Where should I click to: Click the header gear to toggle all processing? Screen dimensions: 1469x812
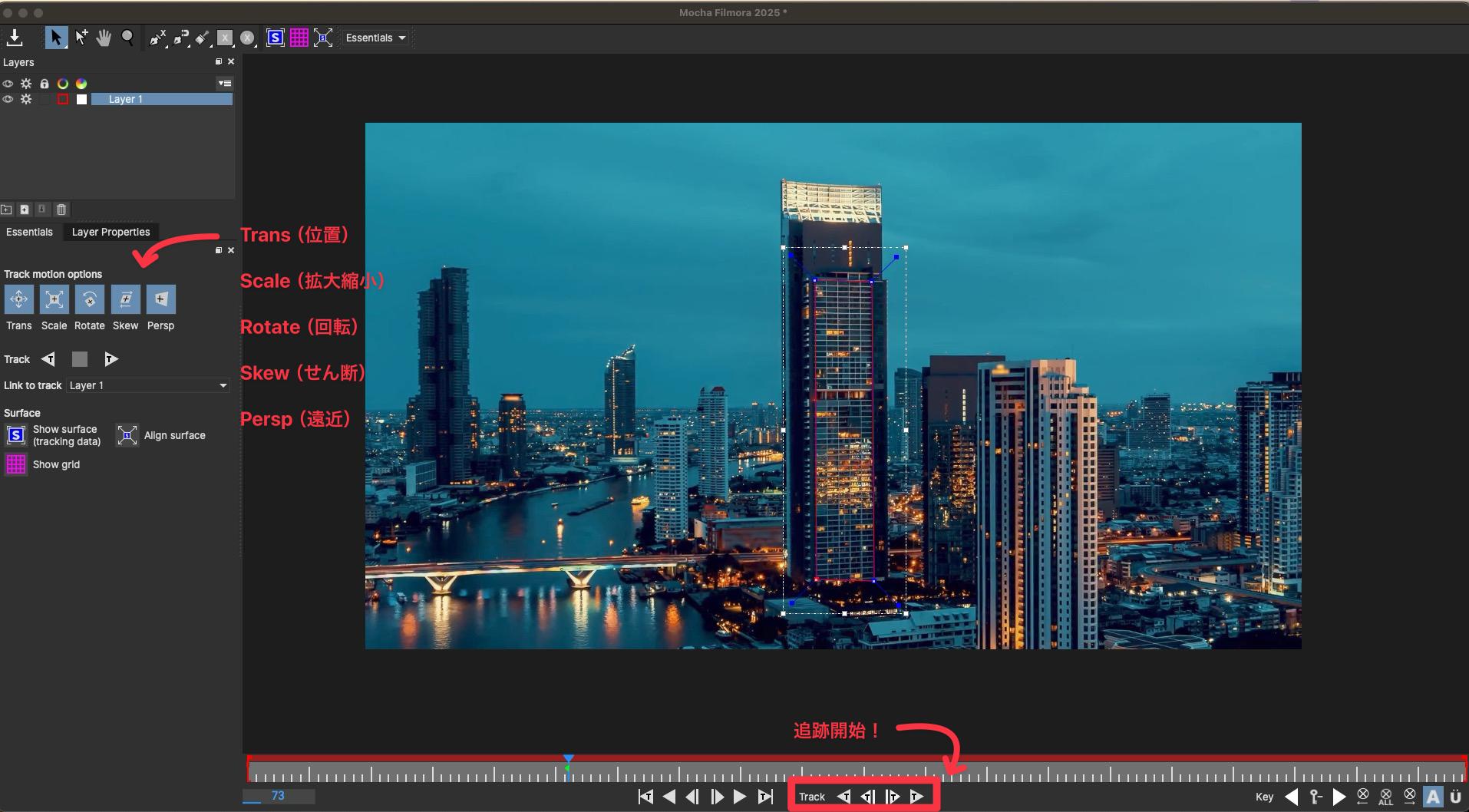tap(26, 84)
